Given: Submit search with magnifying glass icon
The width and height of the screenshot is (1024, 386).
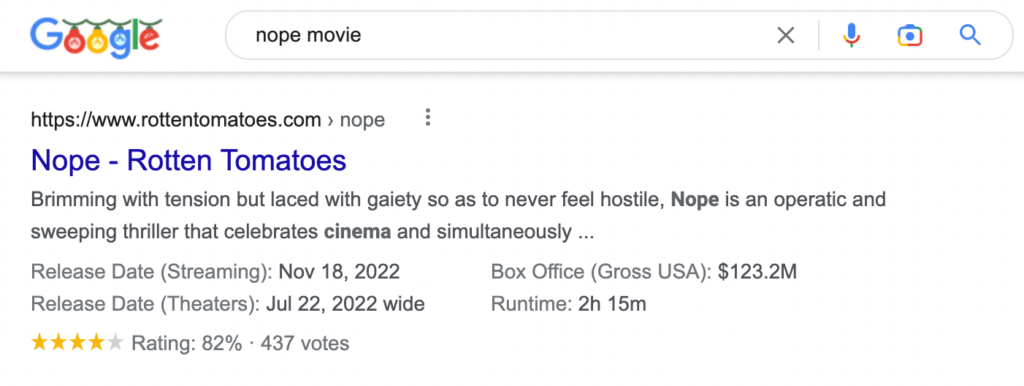Looking at the screenshot, I should coord(970,35).
